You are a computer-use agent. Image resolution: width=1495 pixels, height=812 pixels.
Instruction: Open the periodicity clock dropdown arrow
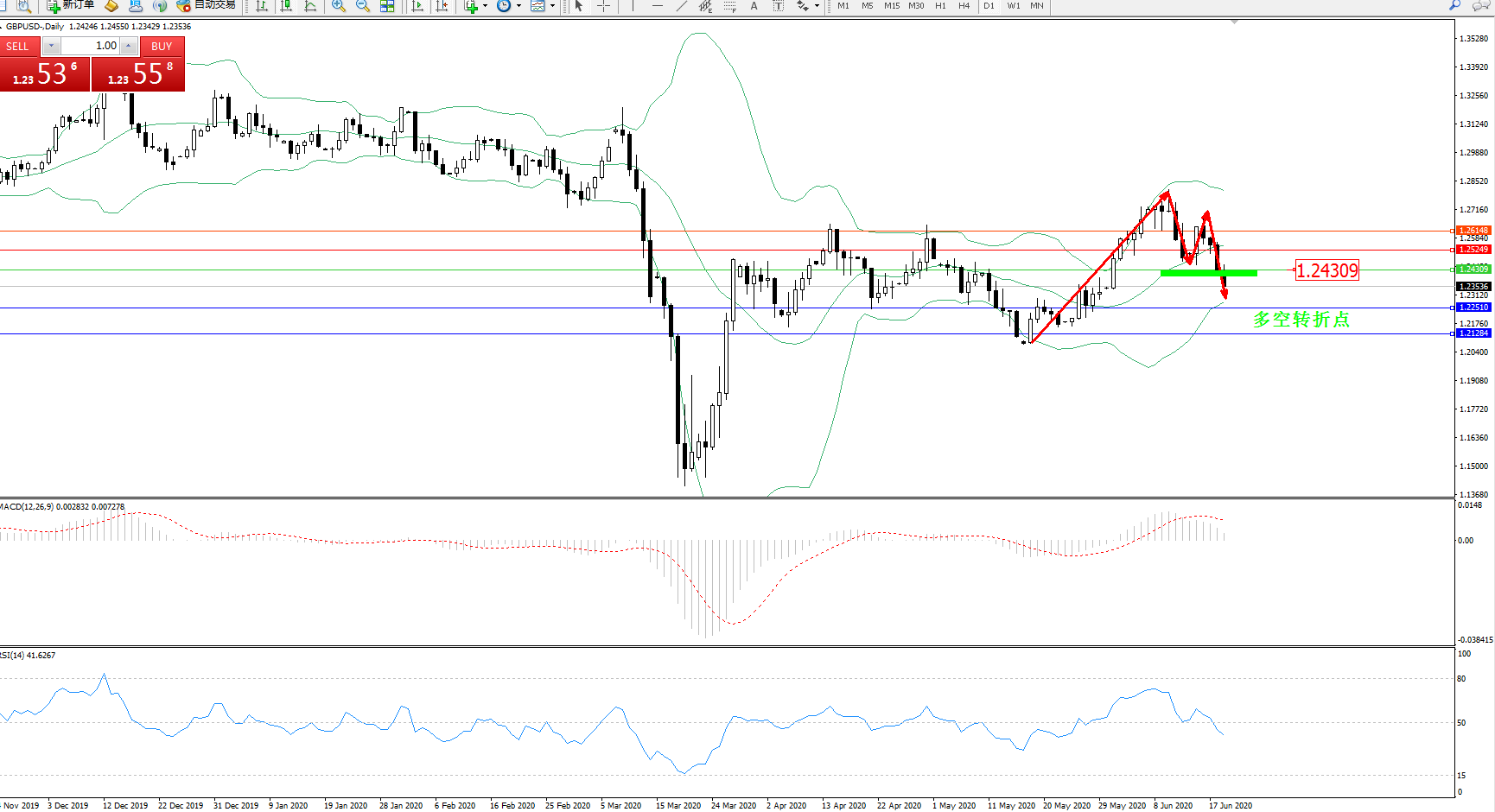click(x=518, y=6)
